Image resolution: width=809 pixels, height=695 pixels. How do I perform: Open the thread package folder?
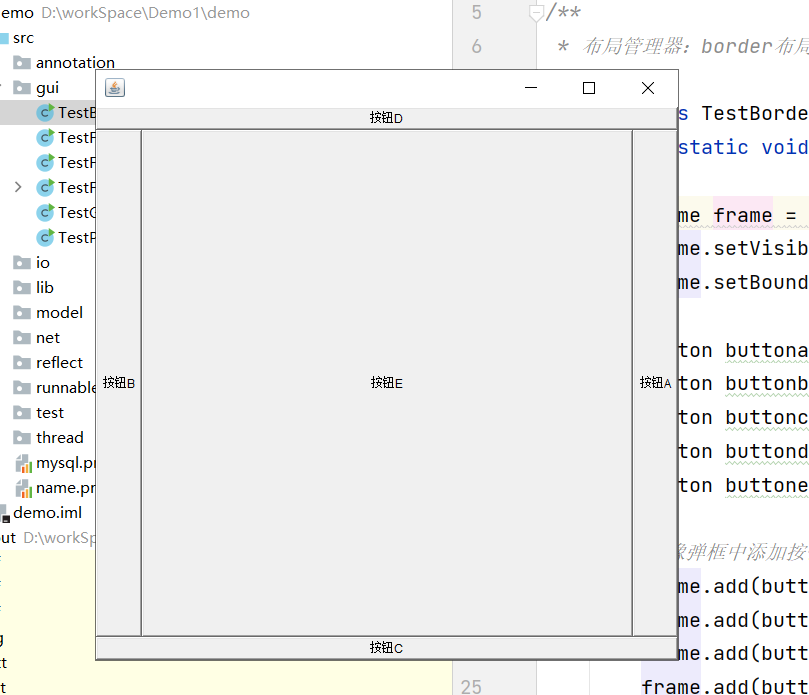tap(59, 438)
